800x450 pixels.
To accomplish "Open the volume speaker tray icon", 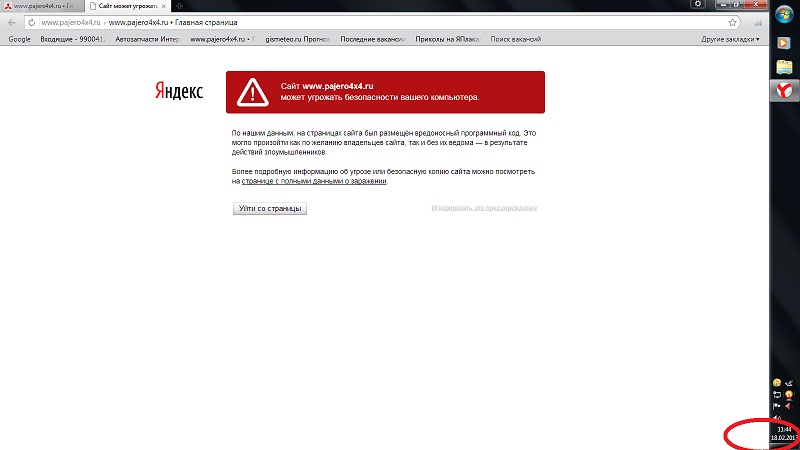I will [x=777, y=417].
